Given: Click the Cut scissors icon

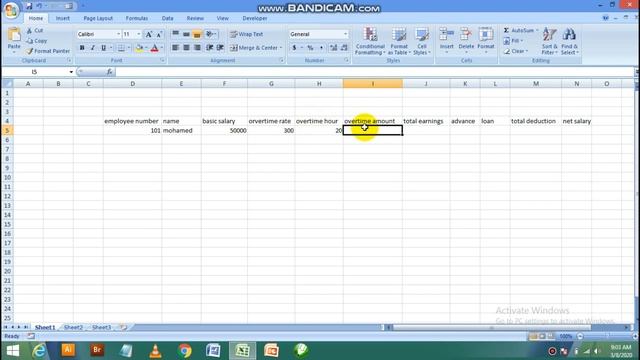Looking at the screenshot, I should (29, 31).
